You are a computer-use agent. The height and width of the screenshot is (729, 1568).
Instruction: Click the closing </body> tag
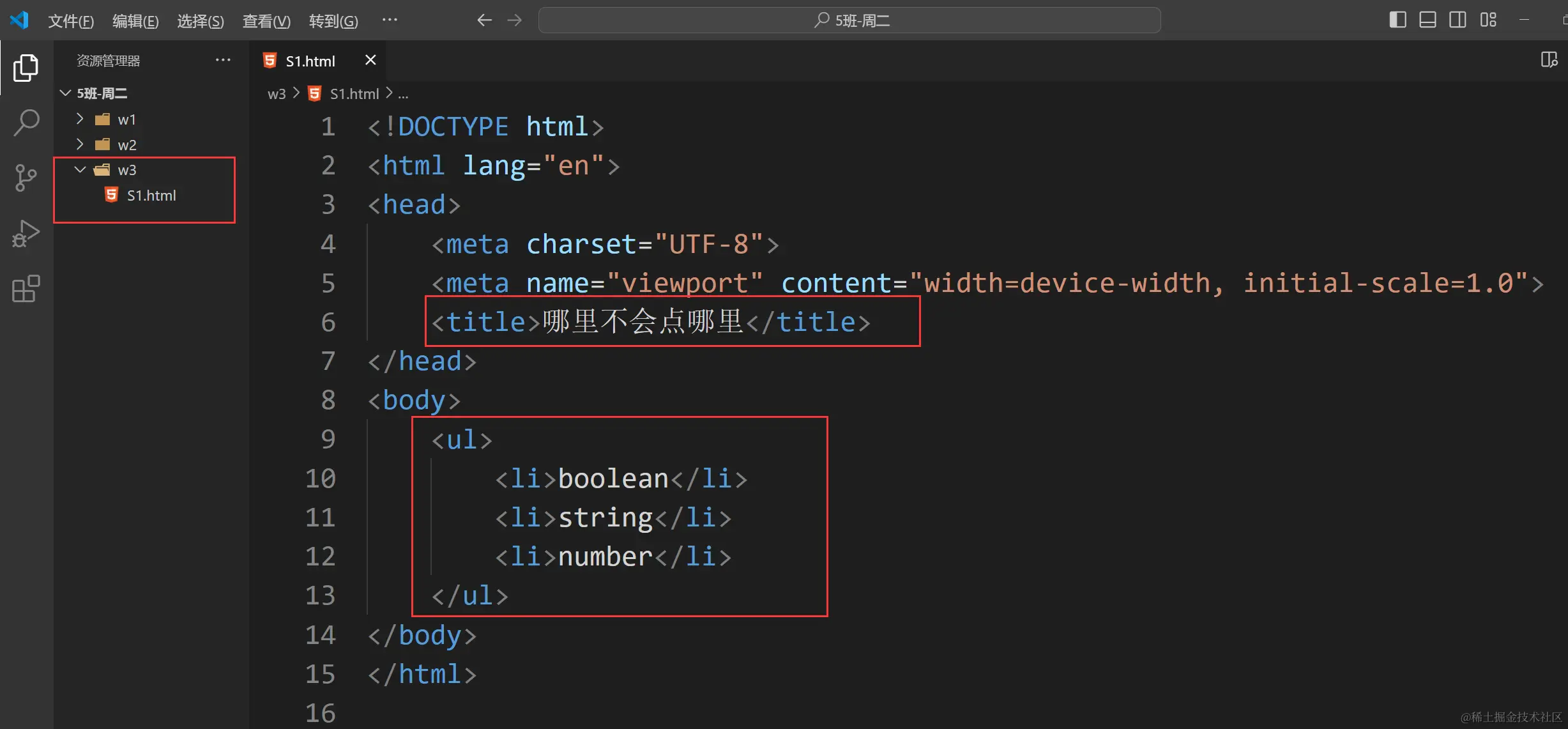pyautogui.click(x=422, y=636)
